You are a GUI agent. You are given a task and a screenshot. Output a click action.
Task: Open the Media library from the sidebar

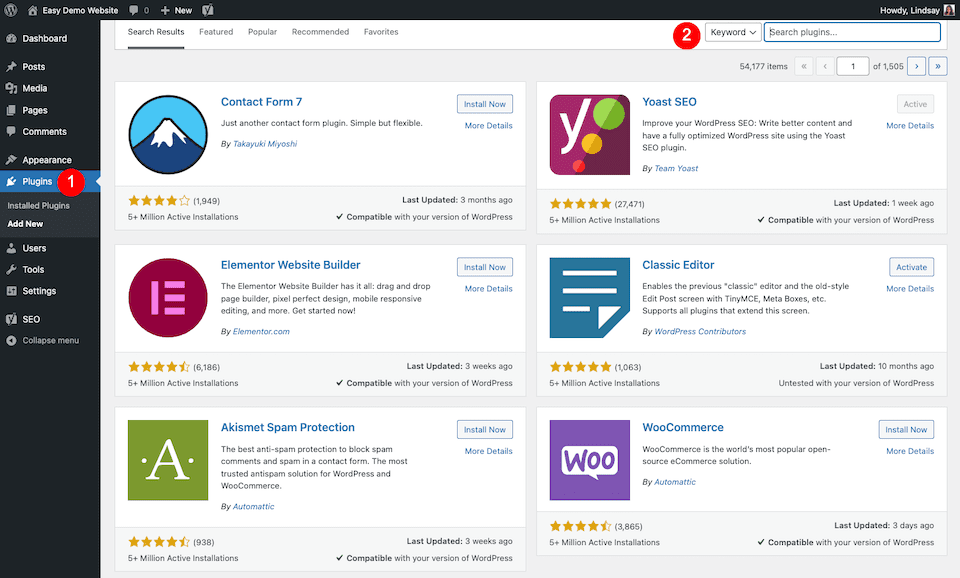click(x=35, y=89)
